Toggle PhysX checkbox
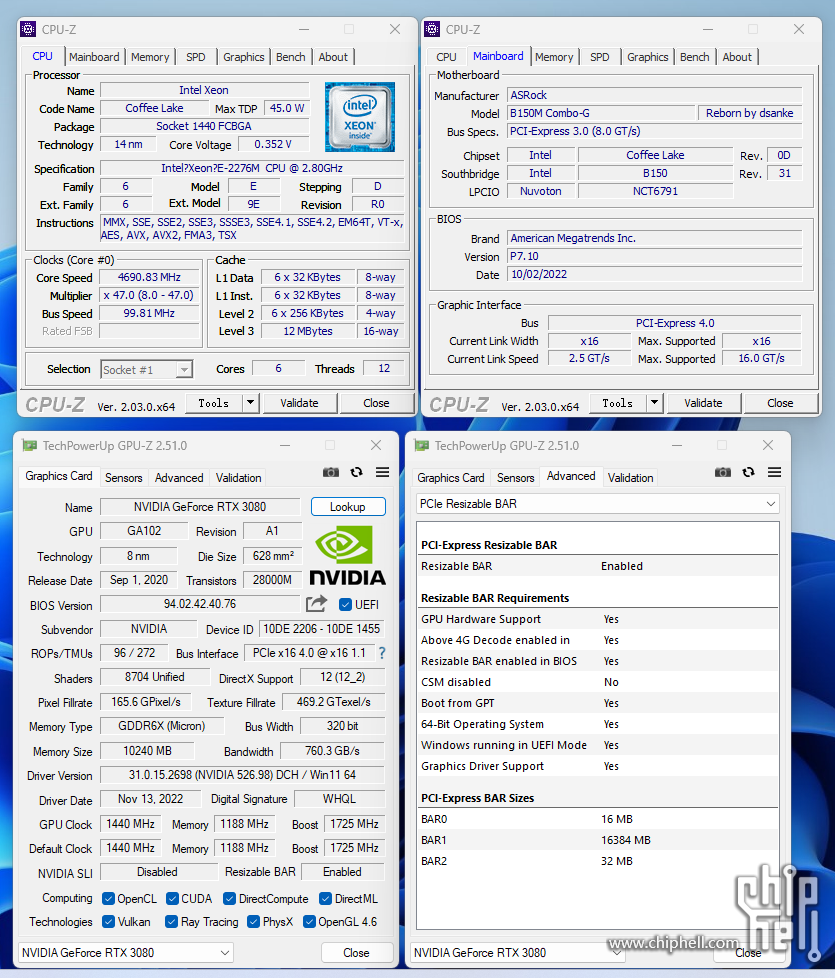Screen dimensions: 835x978 (x=253, y=921)
